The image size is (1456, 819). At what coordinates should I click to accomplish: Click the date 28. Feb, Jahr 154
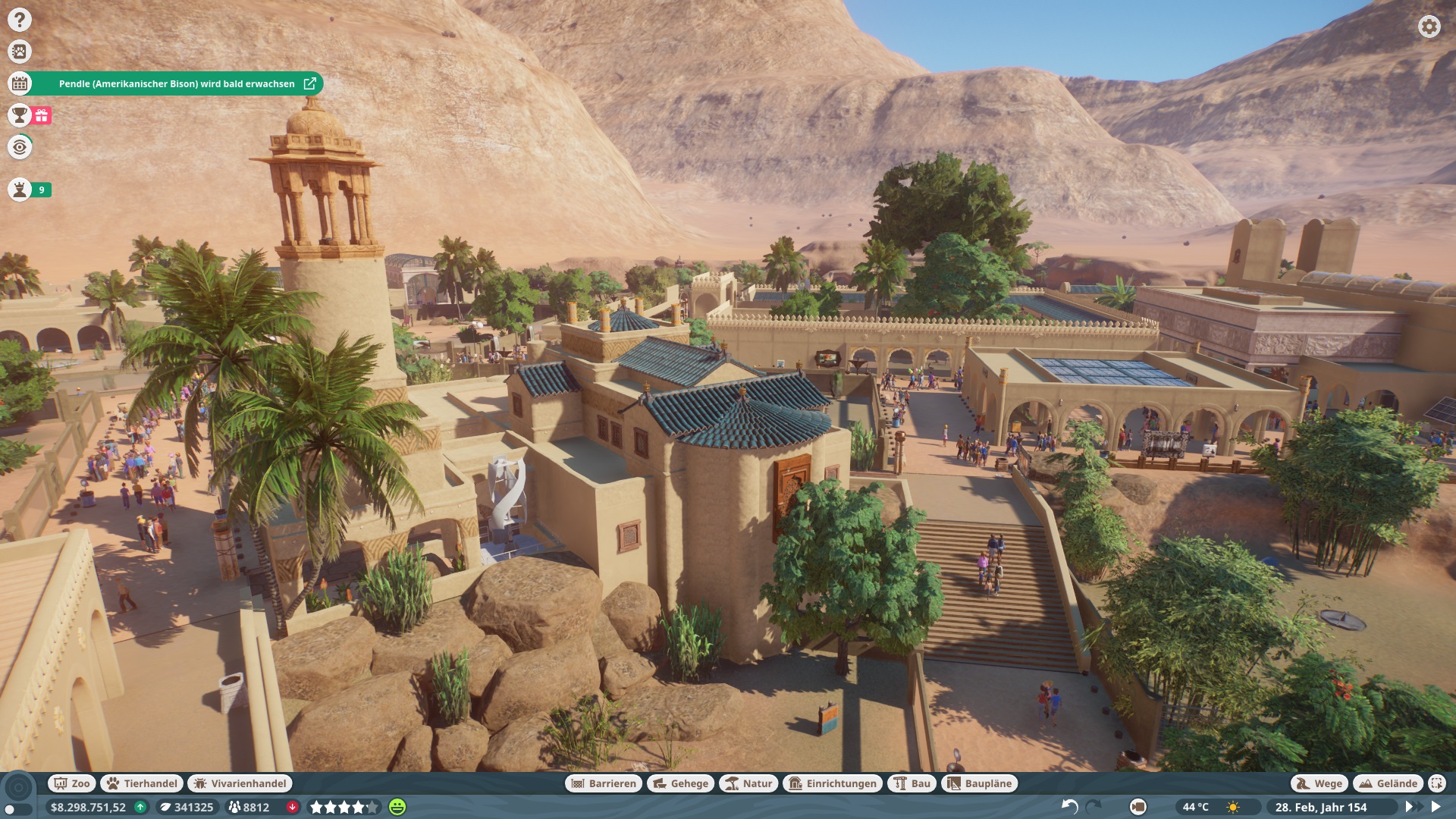(1321, 807)
